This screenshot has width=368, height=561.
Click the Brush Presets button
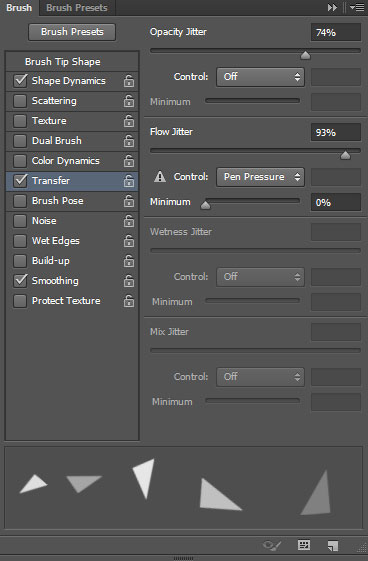[72, 32]
